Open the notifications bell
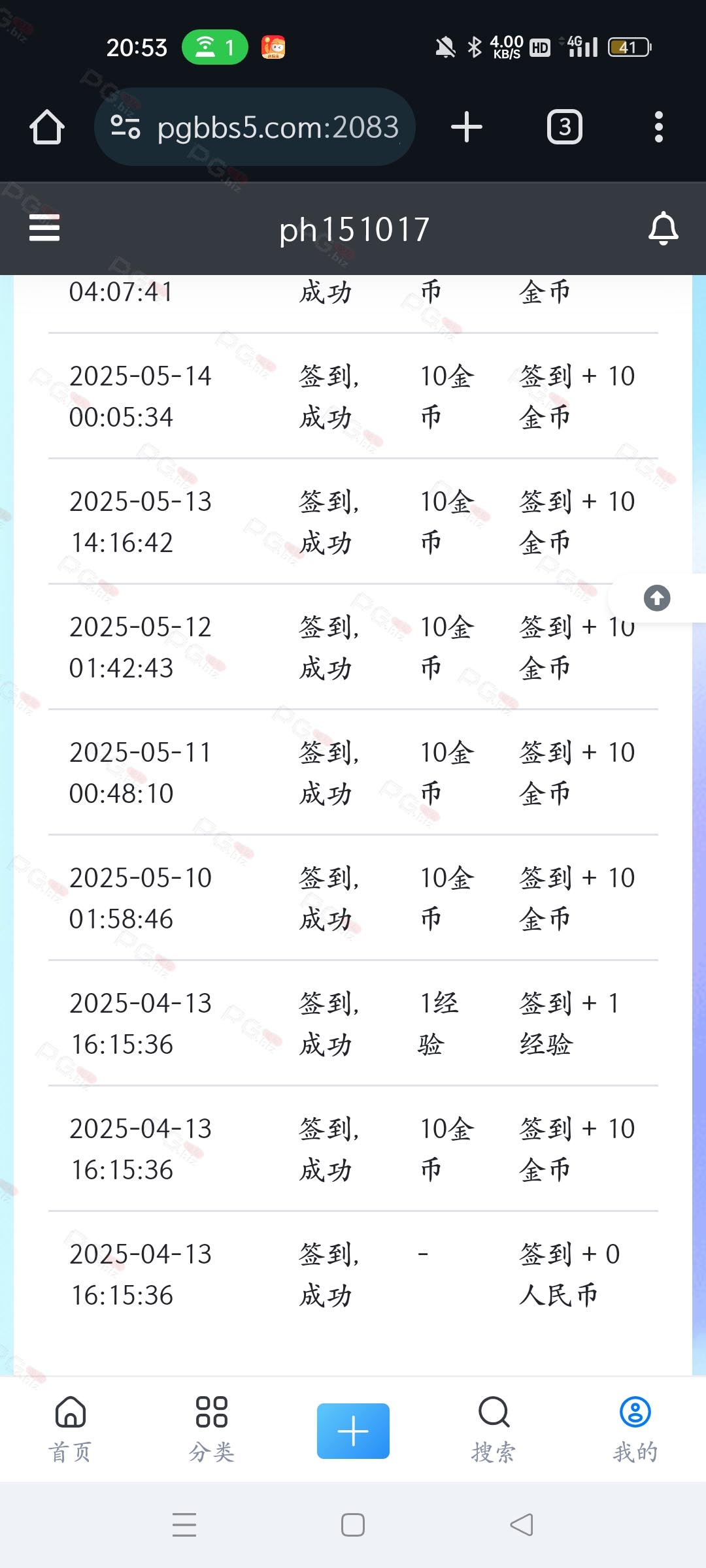Viewport: 706px width, 1568px height. point(663,228)
